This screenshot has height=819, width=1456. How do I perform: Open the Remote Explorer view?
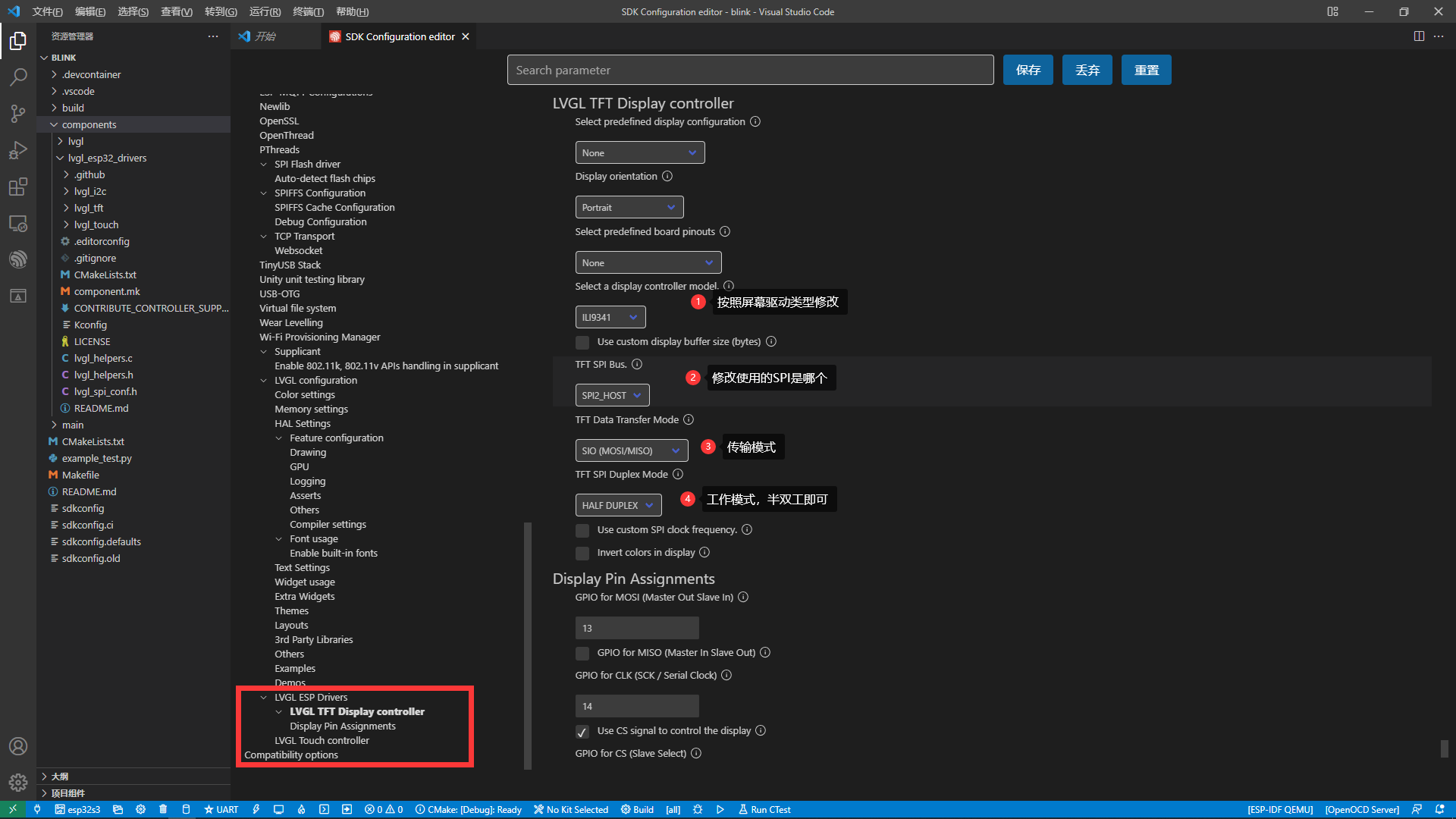18,223
